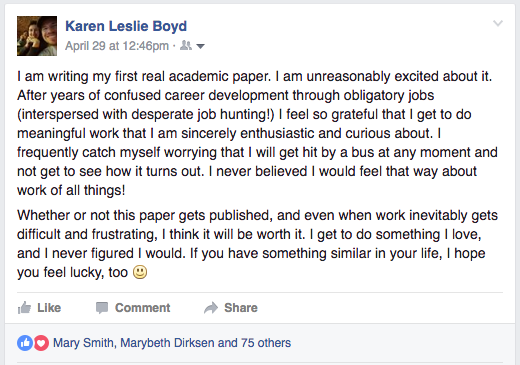
Task: Click the friends audience icon
Action: [x=186, y=45]
